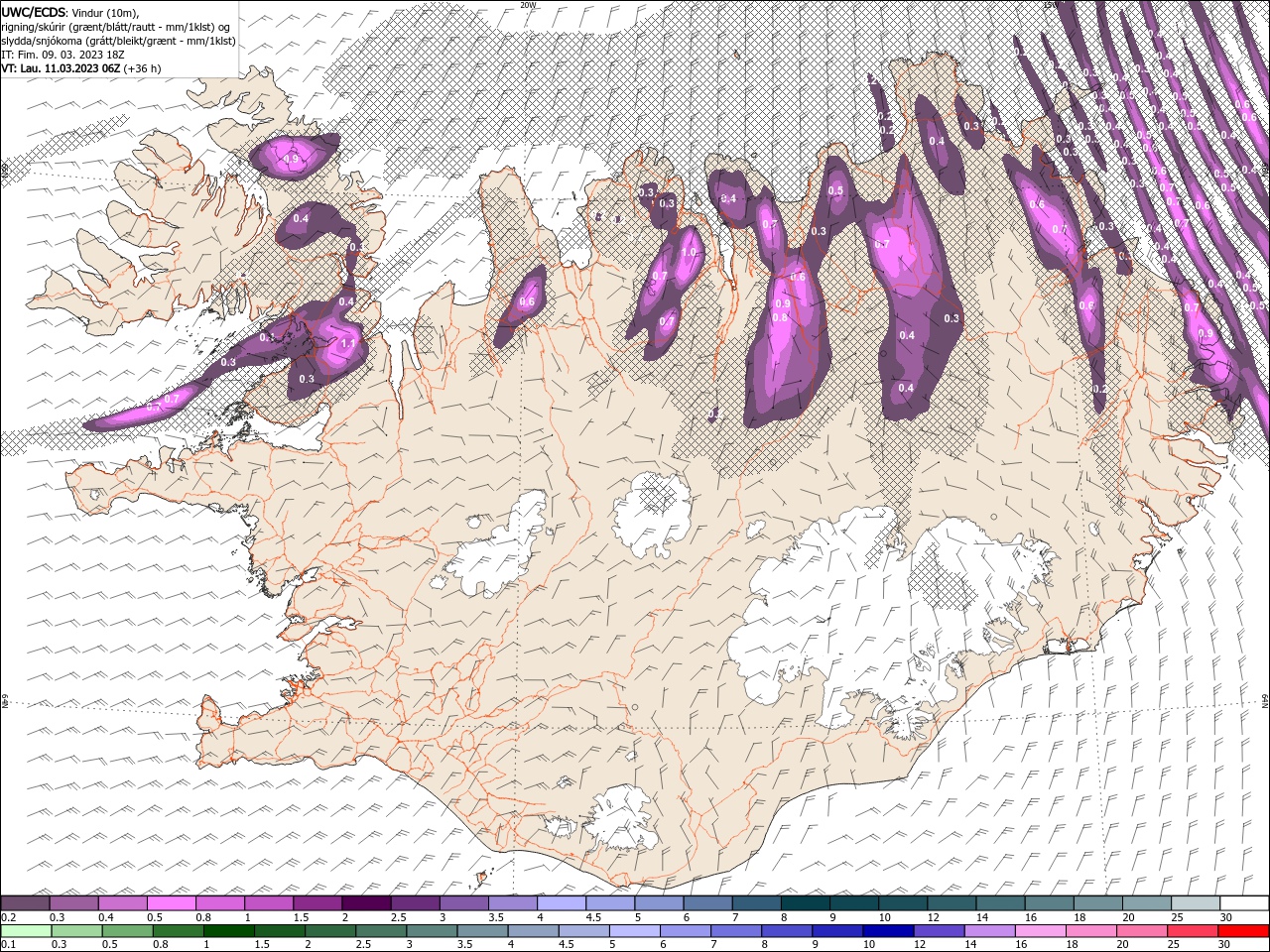Pick the darkest green 1 swatch, lower row
Viewport: 1270px width, 952px height.
[229, 931]
